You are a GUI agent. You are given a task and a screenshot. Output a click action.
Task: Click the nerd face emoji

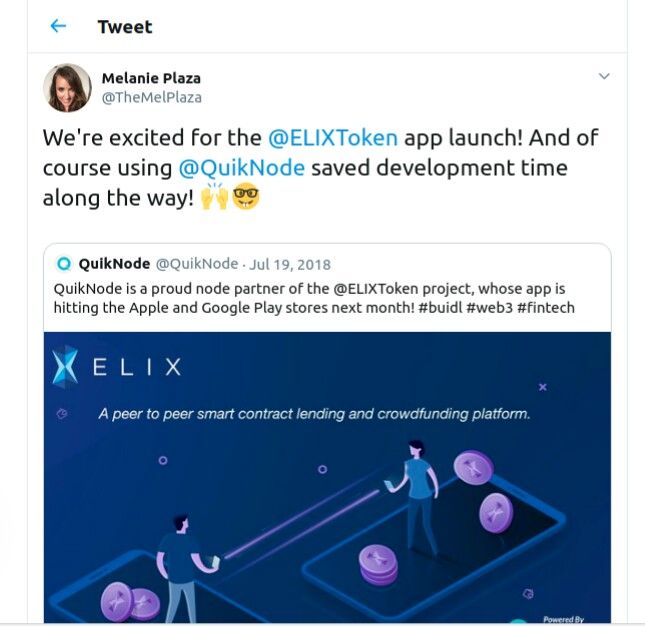tap(246, 197)
